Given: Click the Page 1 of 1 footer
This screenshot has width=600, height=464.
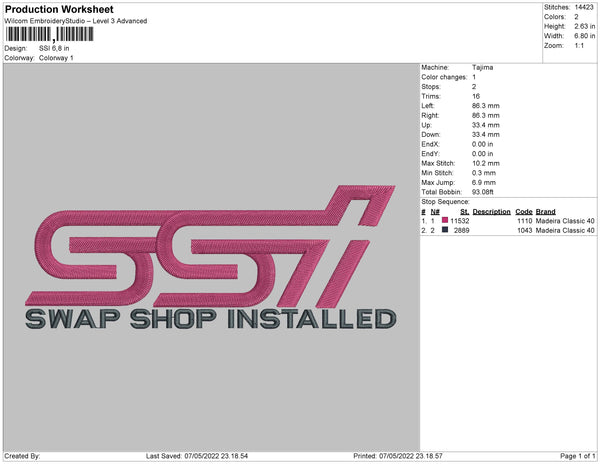Looking at the screenshot, I should pos(573,456).
